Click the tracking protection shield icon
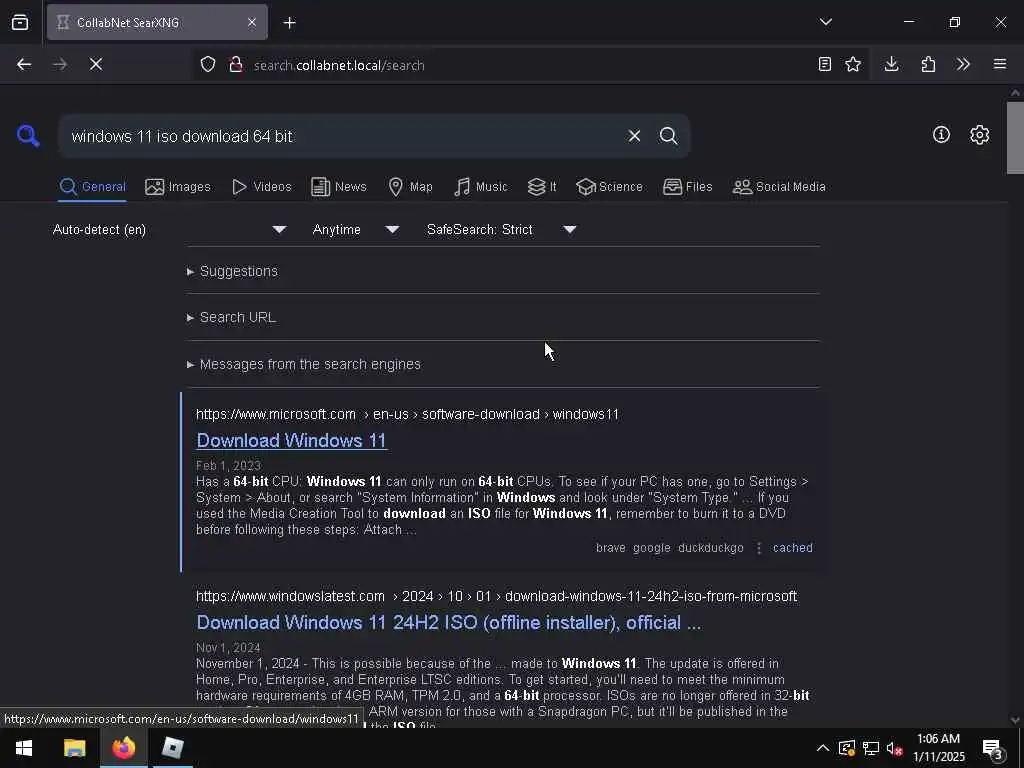The image size is (1024, 768). [208, 64]
